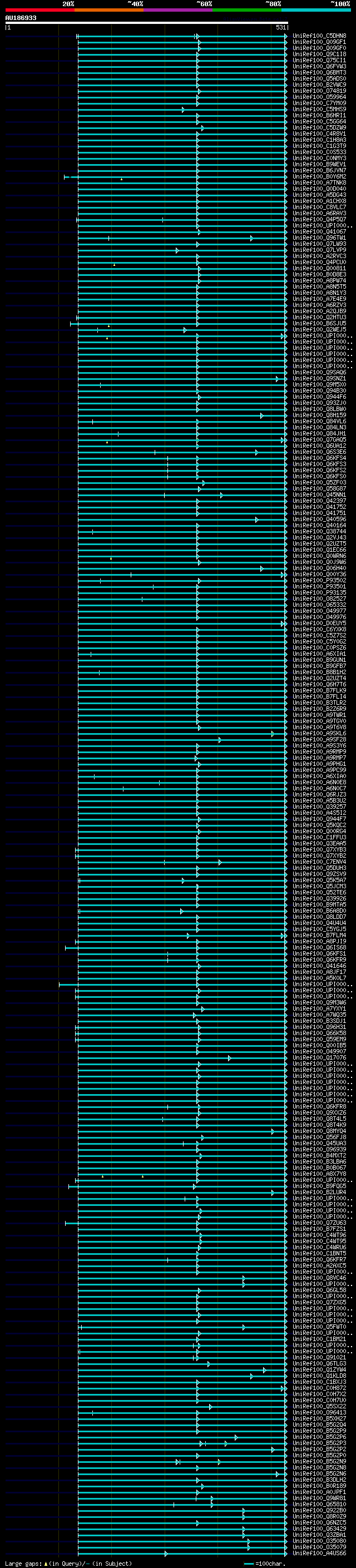Image resolution: width=356 pixels, height=1568 pixels.
Task: Select the UniRef100_C0H872 label
Action: (319, 1388)
